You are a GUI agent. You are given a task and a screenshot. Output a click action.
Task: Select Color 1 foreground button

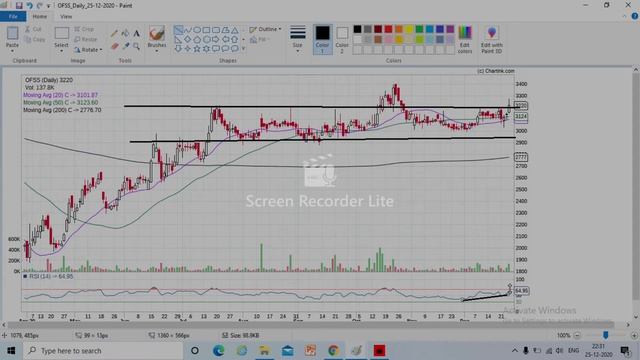coord(322,40)
